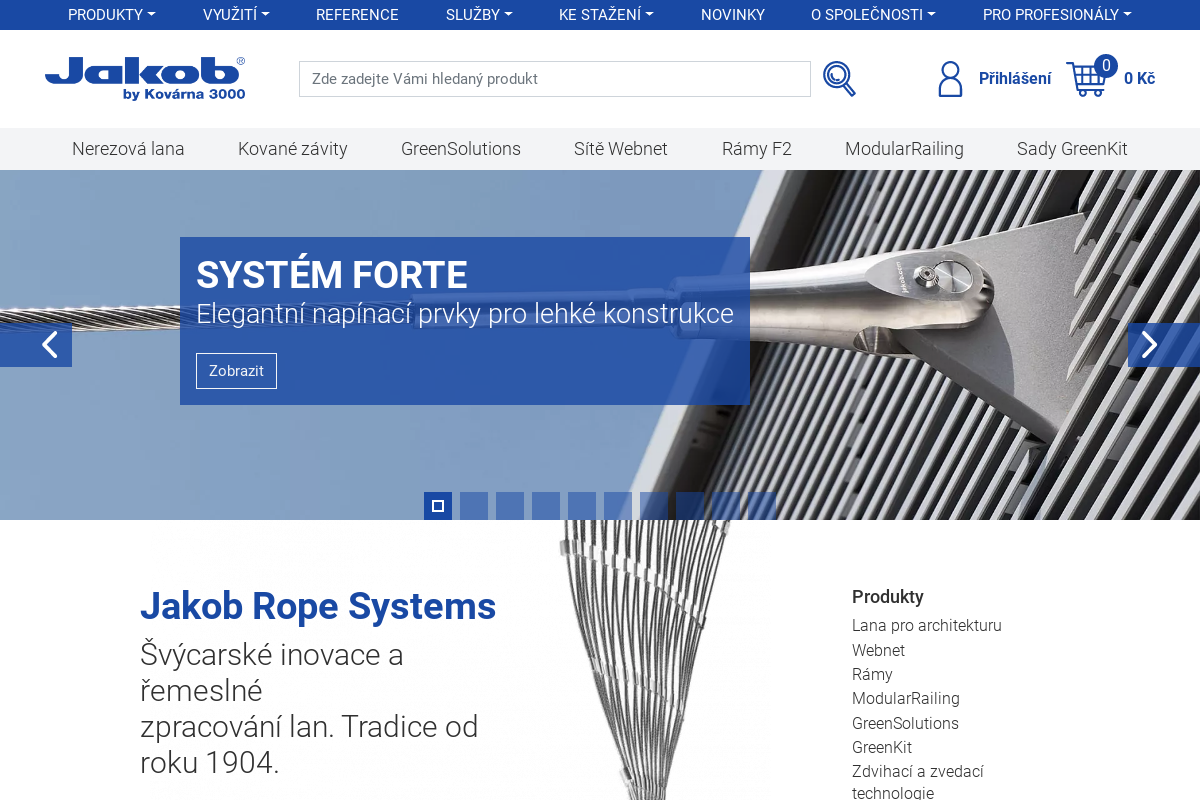This screenshot has width=1200, height=800.
Task: Click the magnifying glass search icon
Action: [x=839, y=79]
